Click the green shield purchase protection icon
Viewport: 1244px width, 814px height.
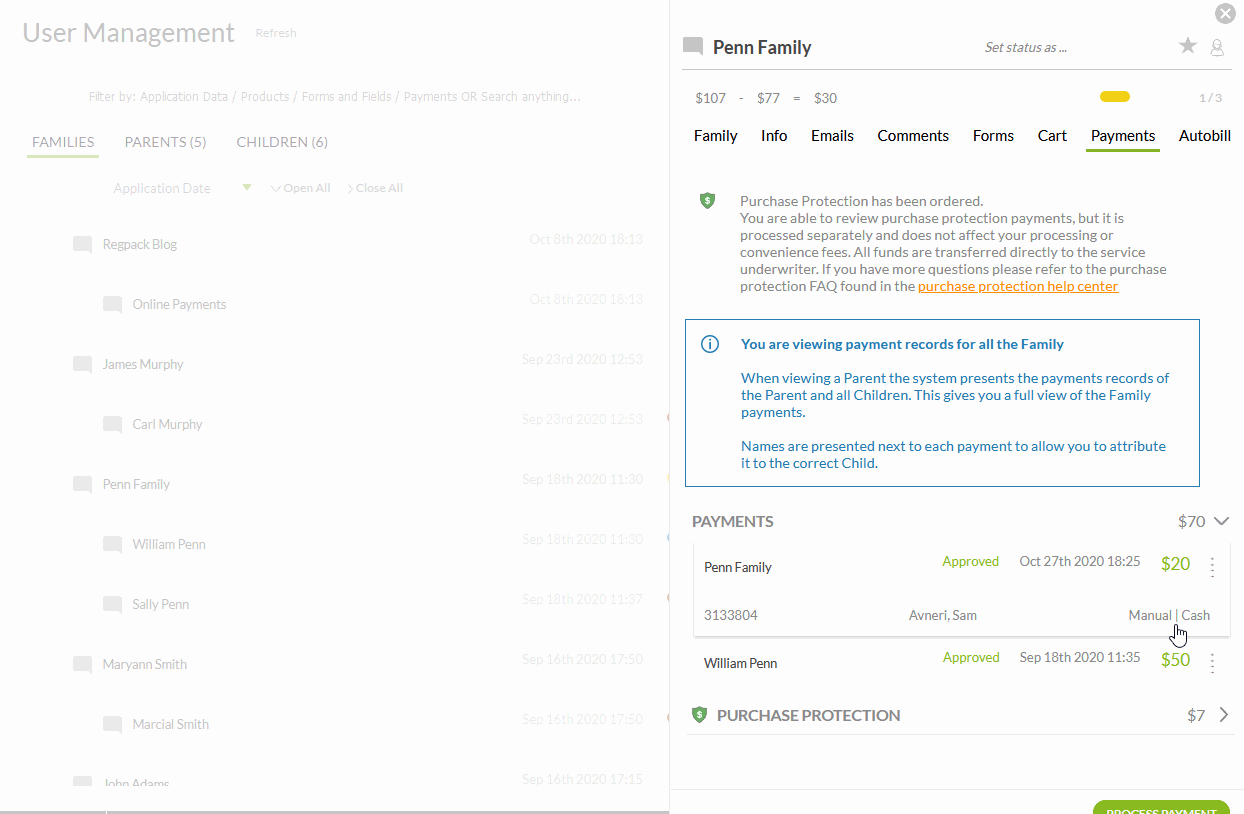coord(708,200)
